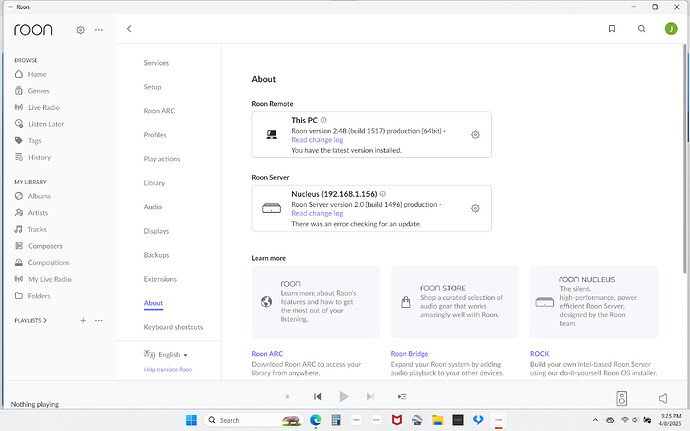Read change log for Roon Server
Screen dimensions: 690x431
click(317, 213)
